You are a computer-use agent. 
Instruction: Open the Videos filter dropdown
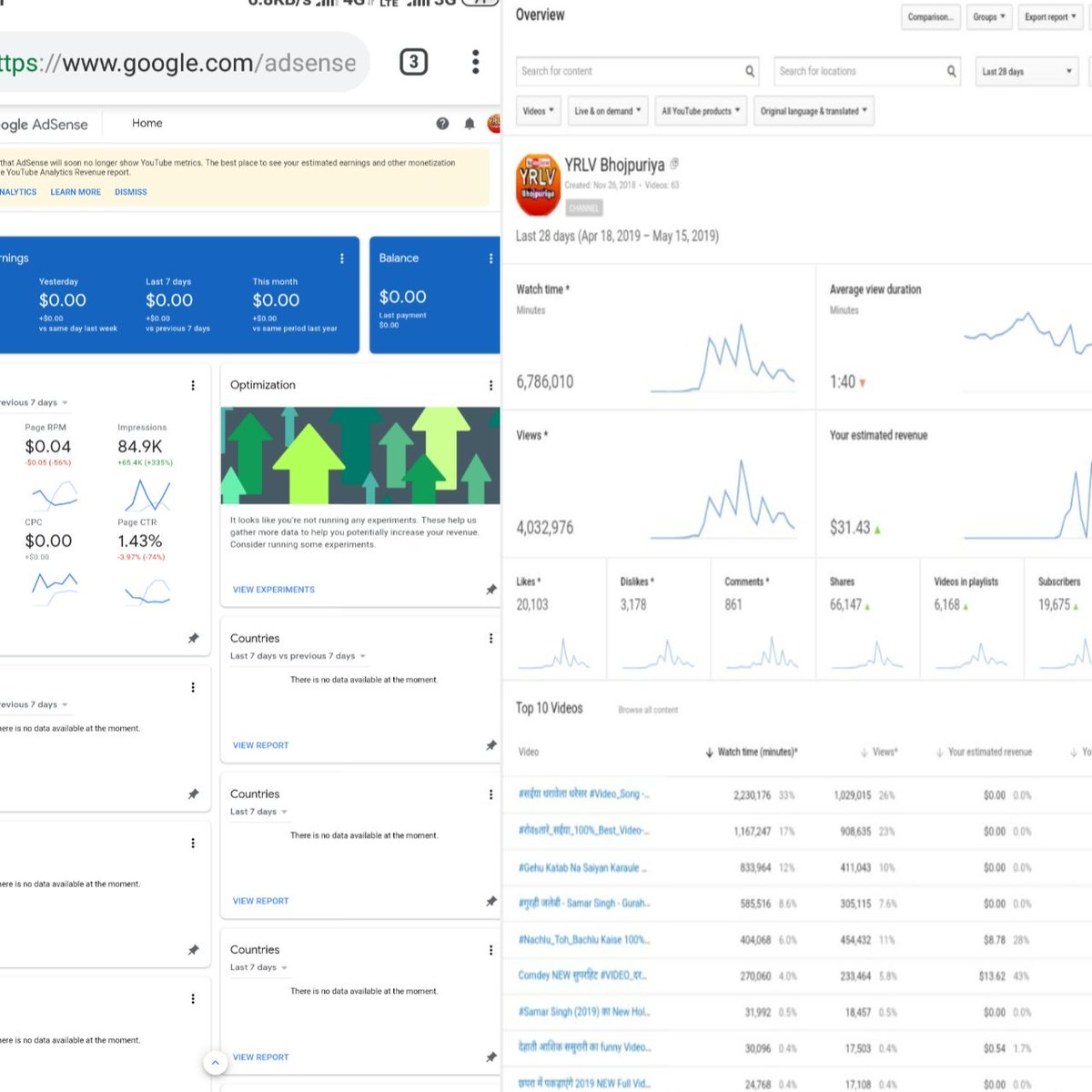tap(538, 111)
